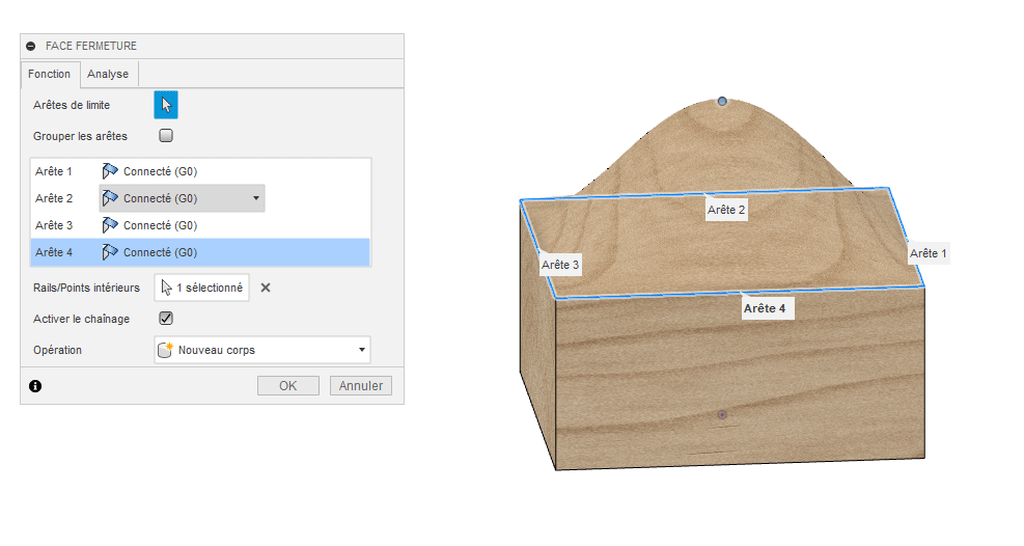The width and height of the screenshot is (1024, 546).
Task: Click the Arête 2 row name in list
Action: tap(54, 199)
